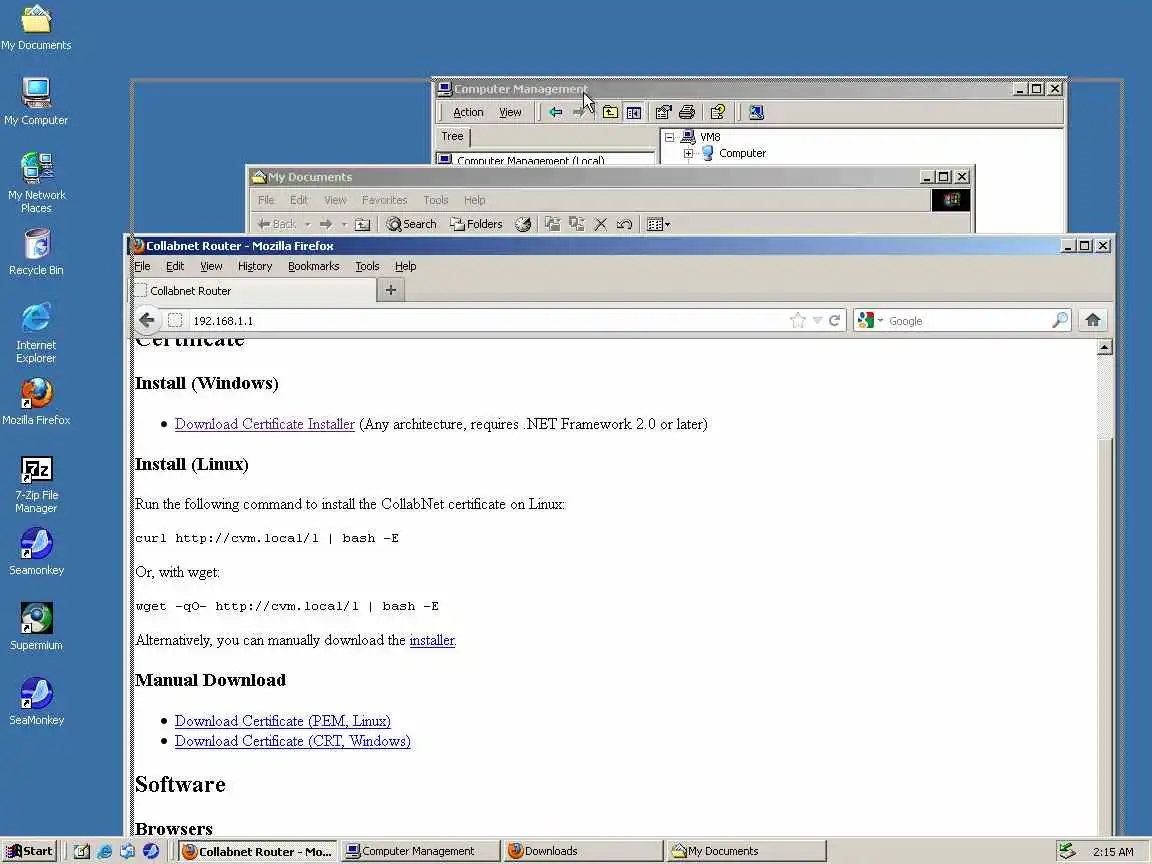Viewport: 1152px width, 864px height.
Task: Launch Internet Explorer from quick launch
Action: (104, 851)
